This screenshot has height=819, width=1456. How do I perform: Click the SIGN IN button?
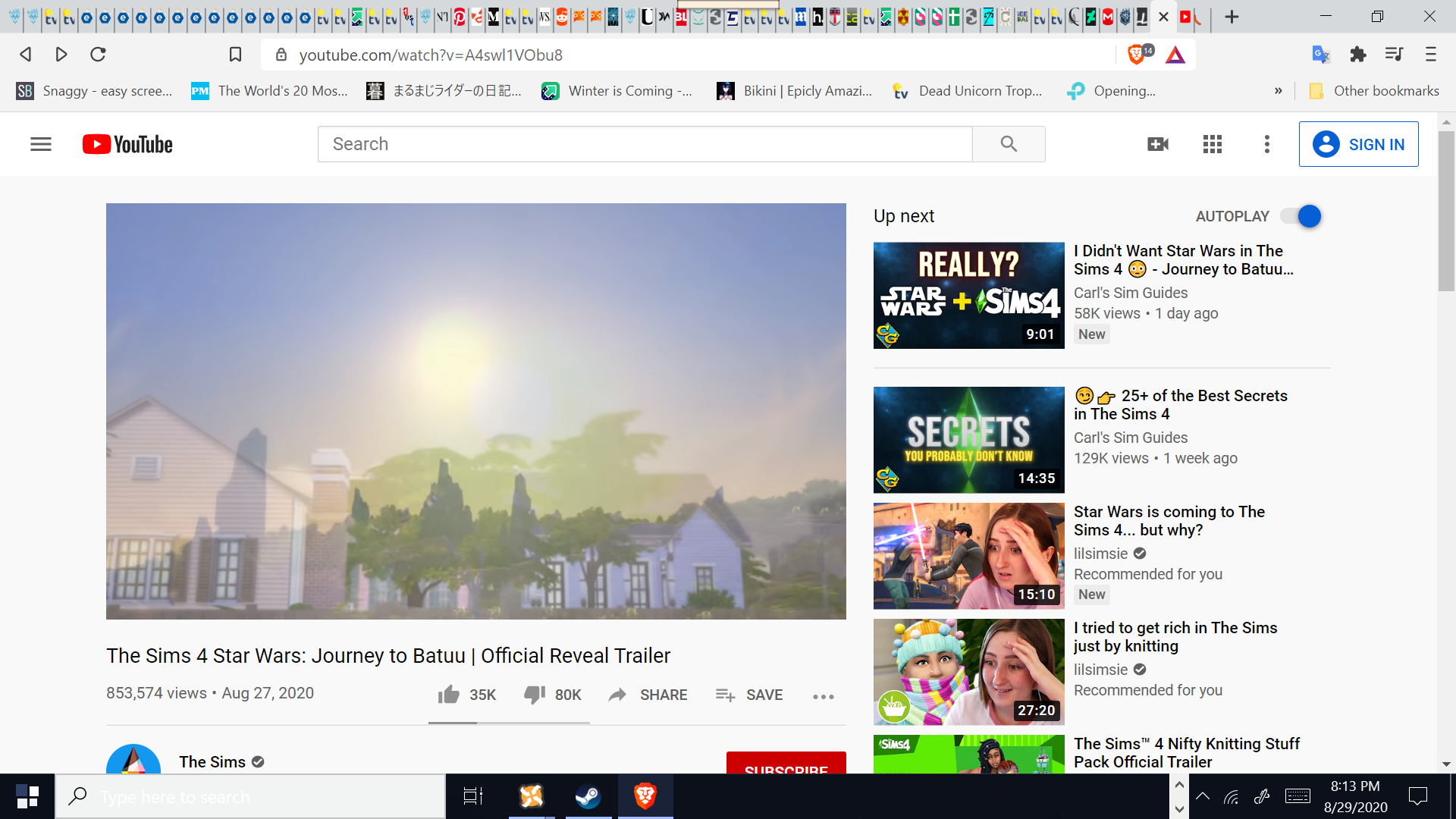1358,144
